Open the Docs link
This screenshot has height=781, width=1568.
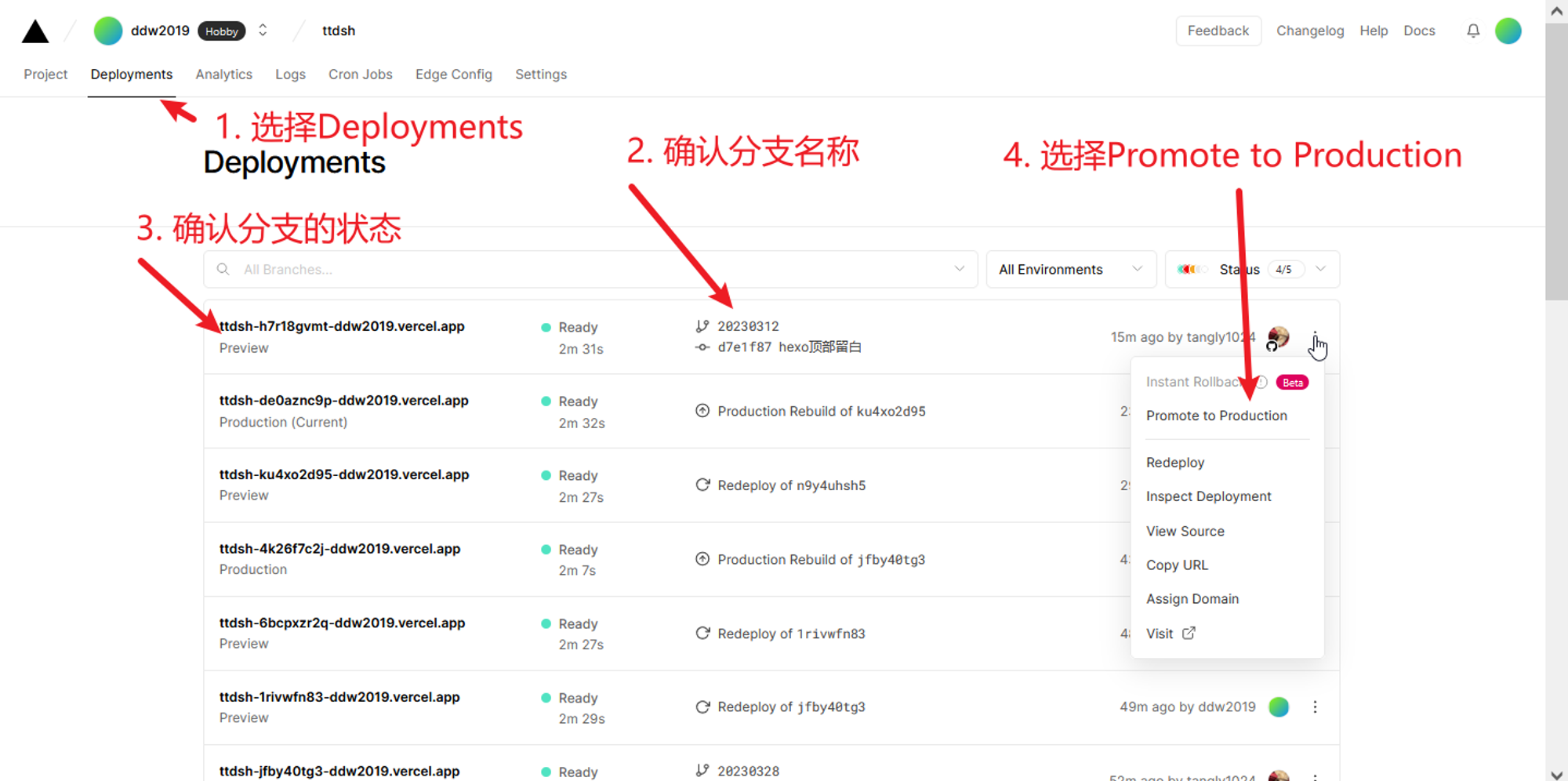[1419, 30]
